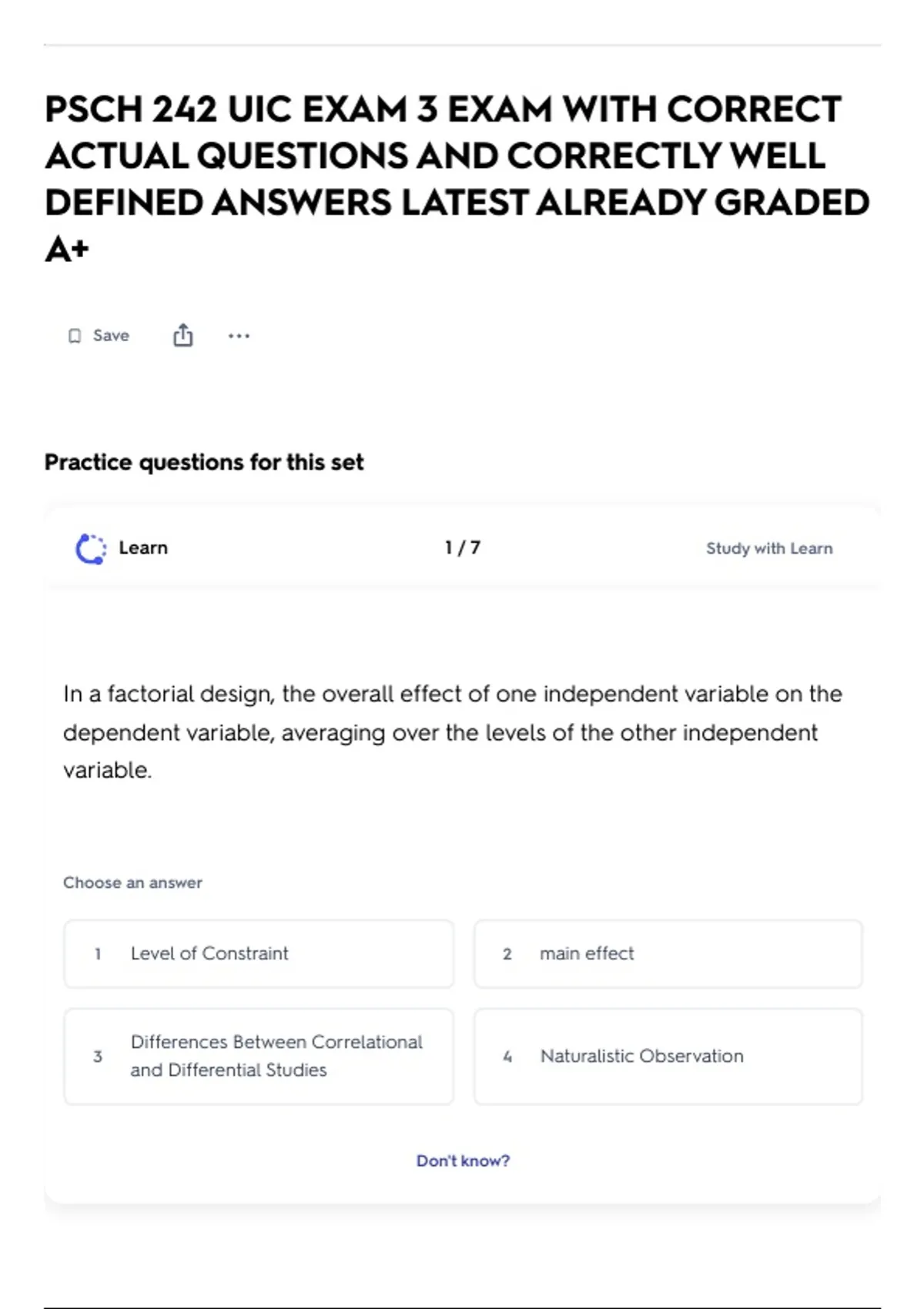
Task: Click number 4 badge beside Naturalistic Observation
Action: pos(507,1056)
